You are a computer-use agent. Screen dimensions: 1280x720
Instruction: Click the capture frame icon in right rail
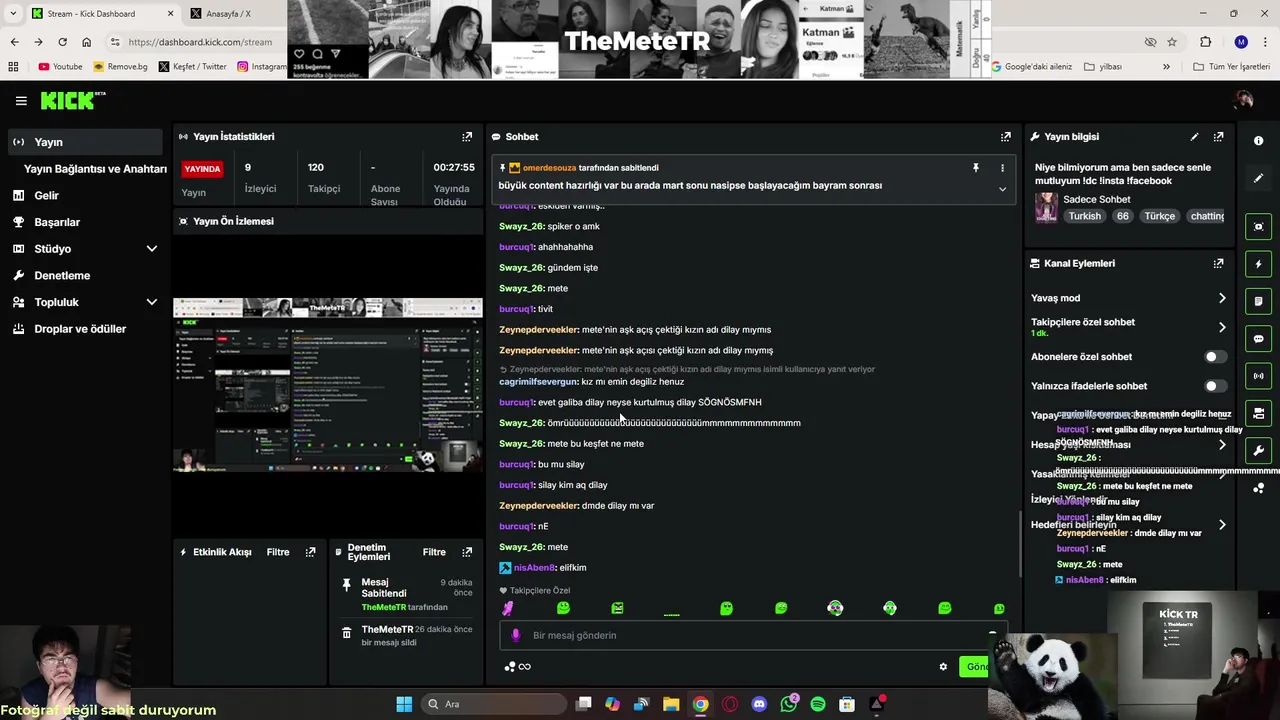click(1259, 227)
